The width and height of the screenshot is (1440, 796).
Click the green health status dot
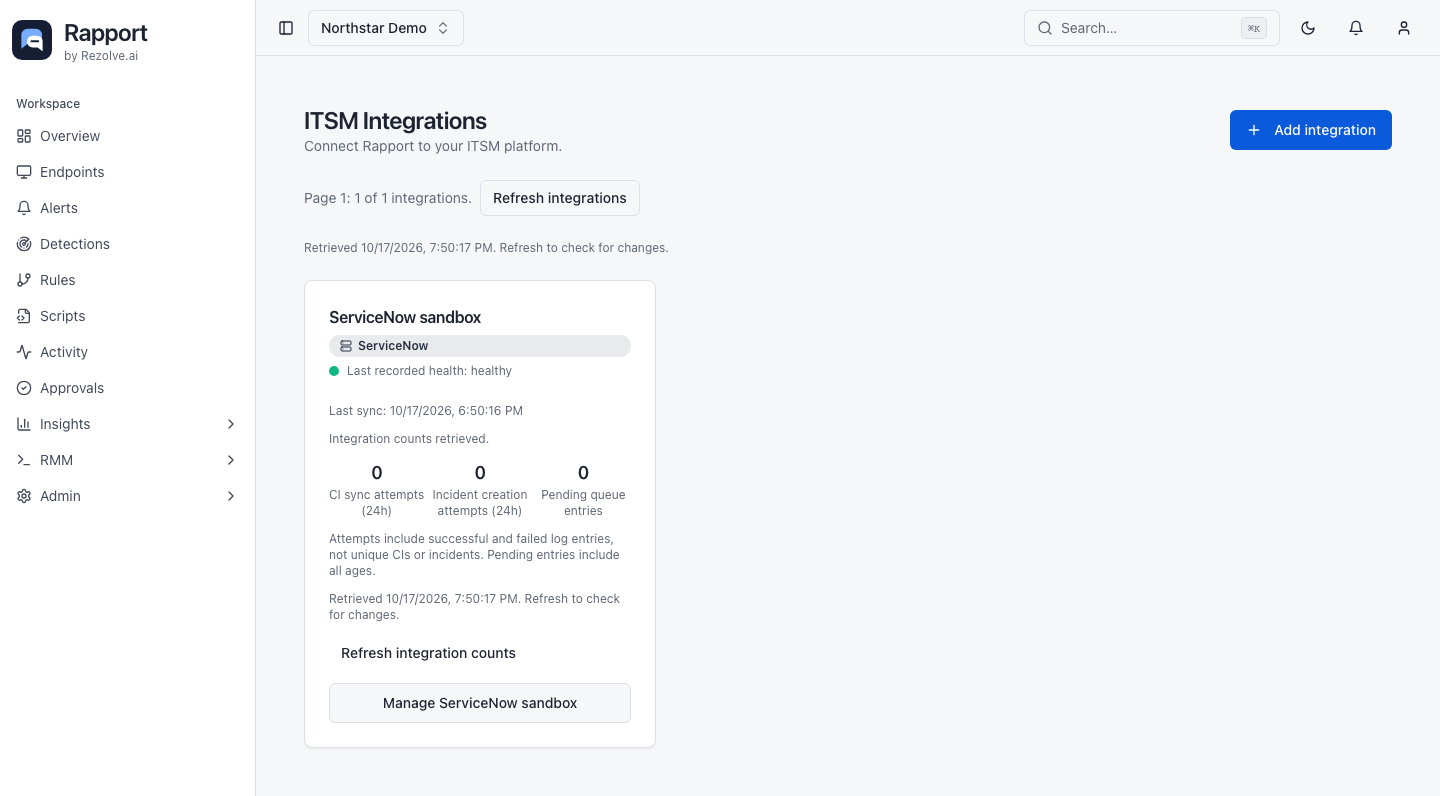[334, 371]
